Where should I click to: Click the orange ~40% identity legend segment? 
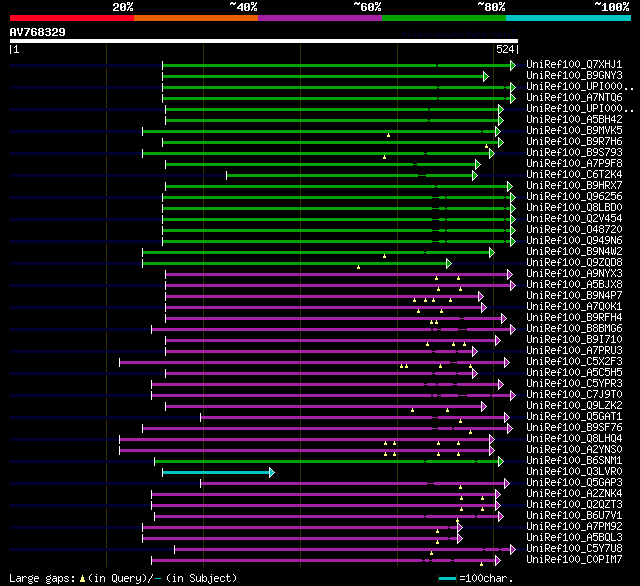point(196,18)
